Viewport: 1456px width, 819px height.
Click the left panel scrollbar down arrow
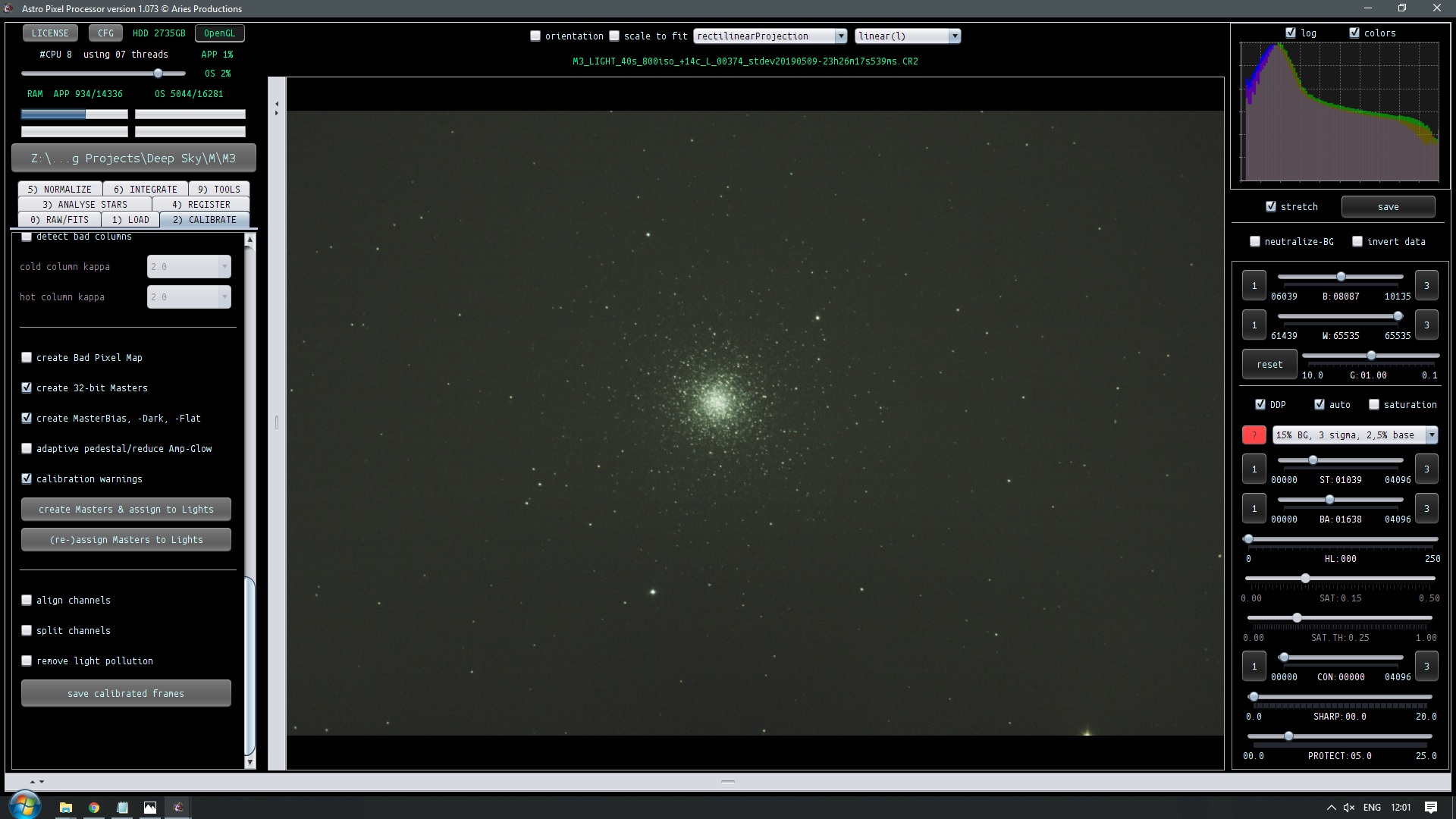(x=250, y=763)
